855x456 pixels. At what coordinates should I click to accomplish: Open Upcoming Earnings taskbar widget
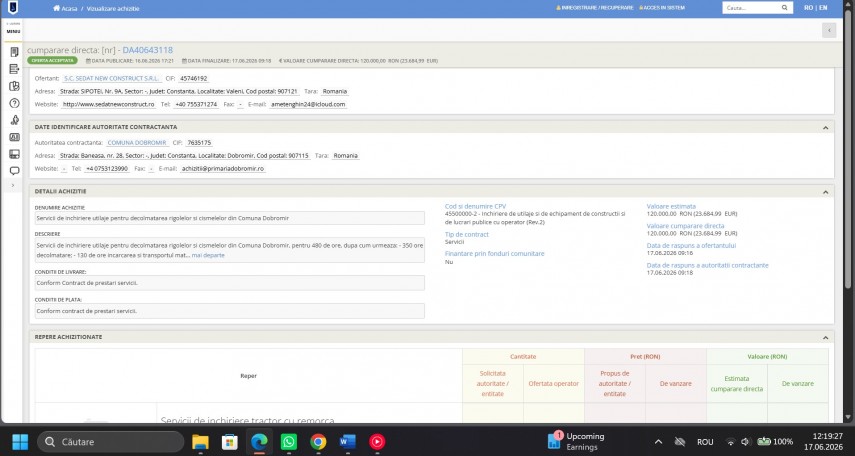point(577,442)
